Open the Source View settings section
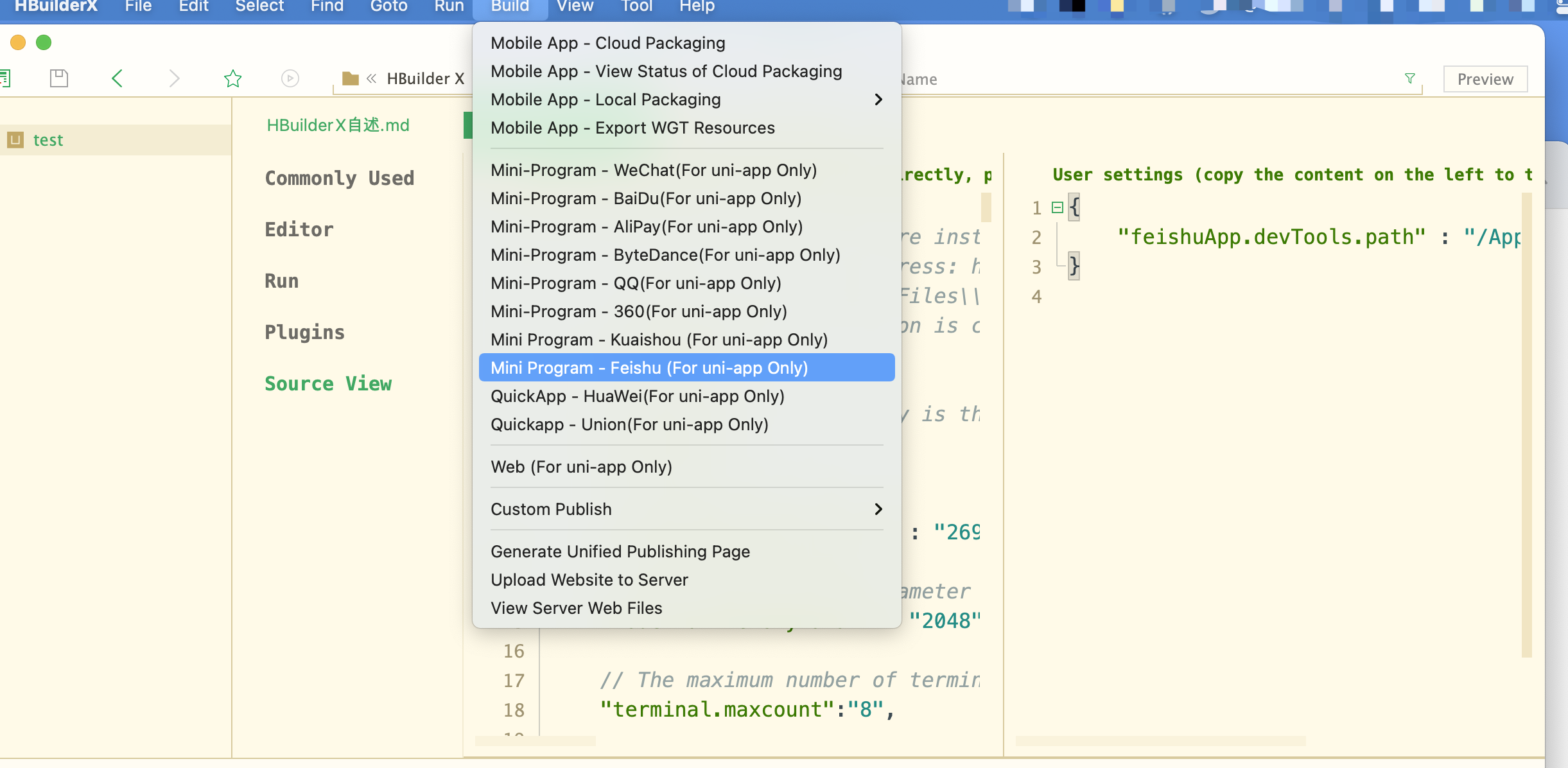 click(328, 383)
